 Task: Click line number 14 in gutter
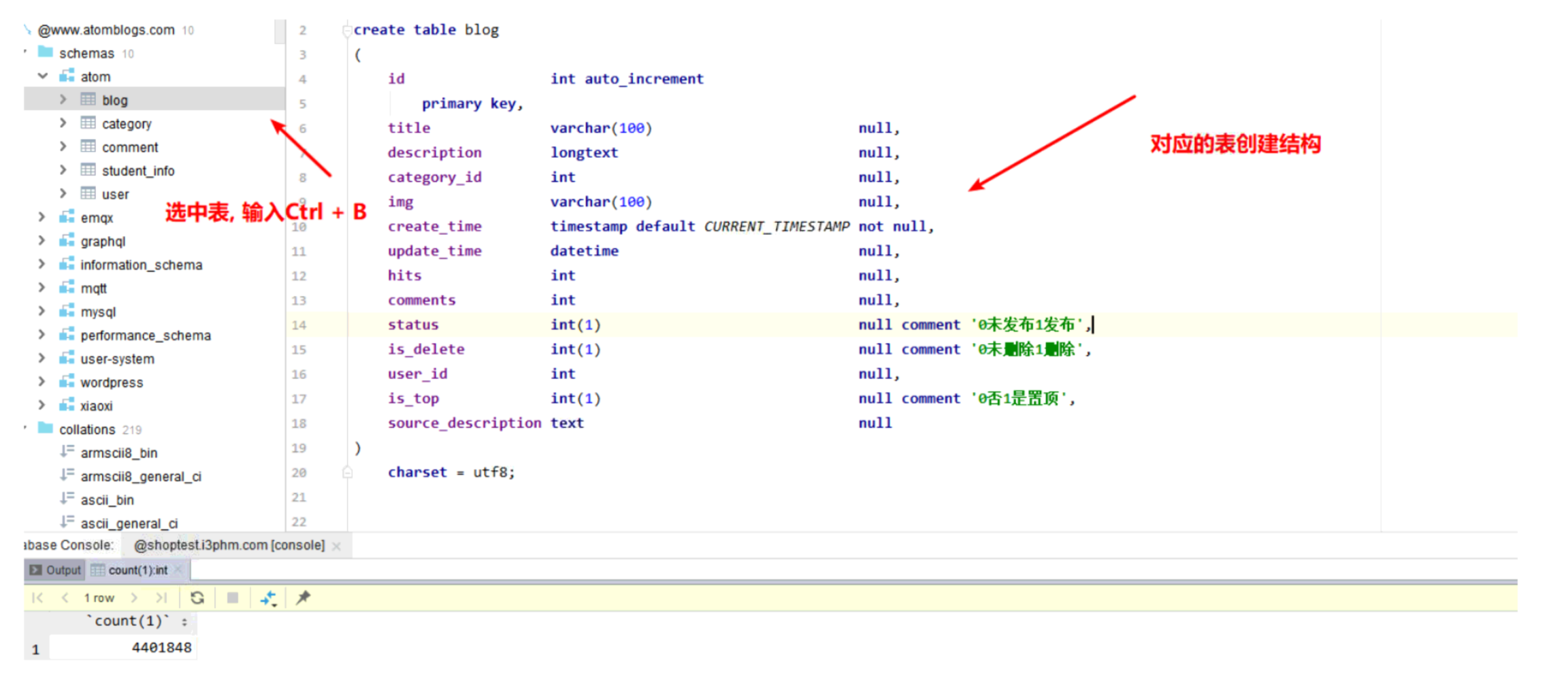[299, 325]
